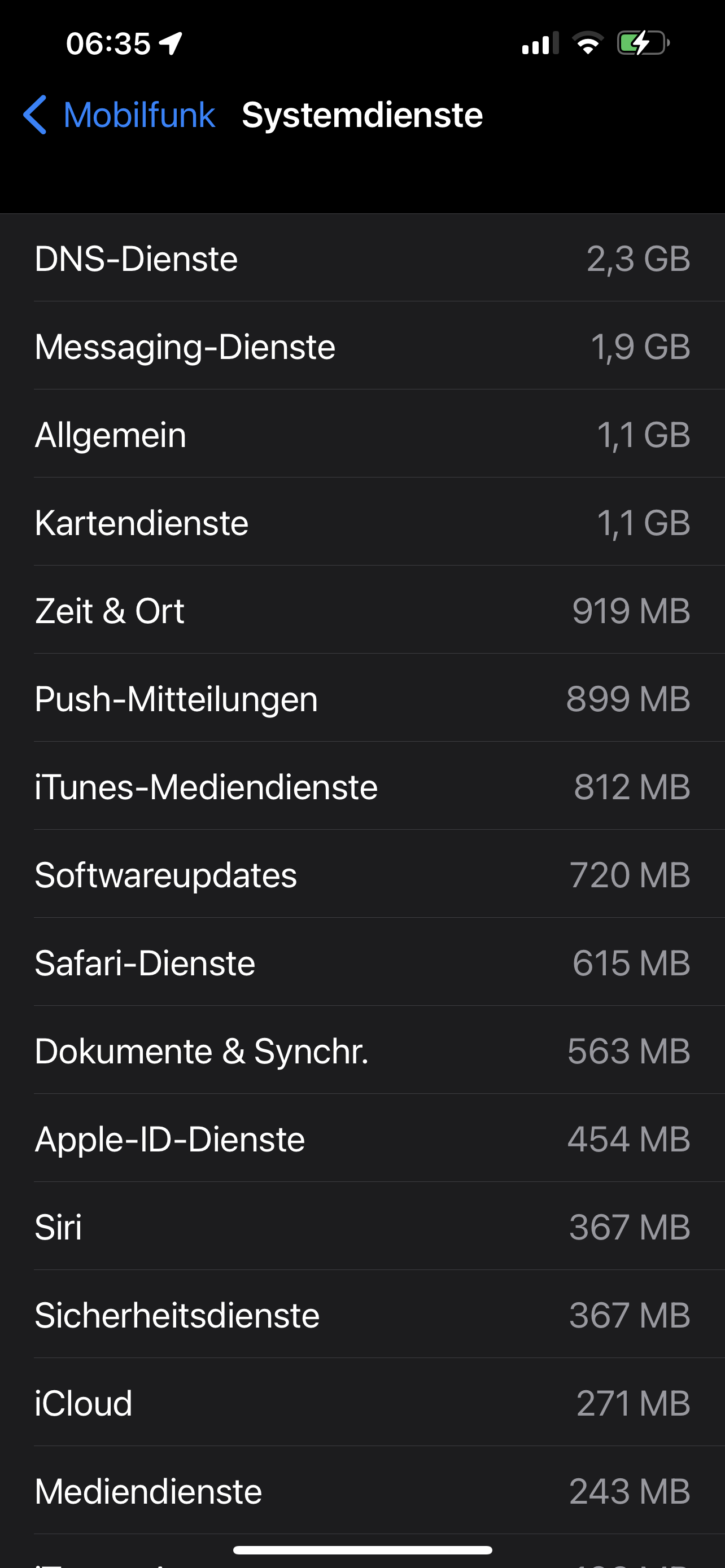The image size is (725, 1568).
Task: Tap the home indicator bar
Action: click(362, 1550)
